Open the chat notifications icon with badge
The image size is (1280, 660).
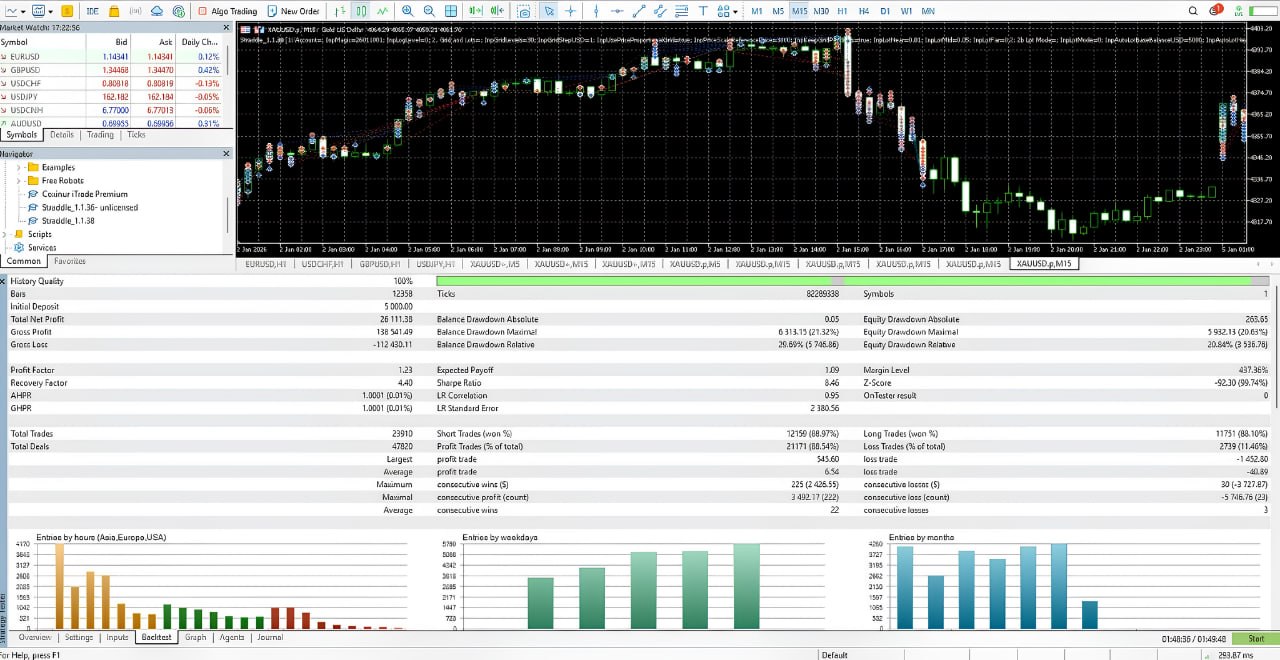[1216, 11]
